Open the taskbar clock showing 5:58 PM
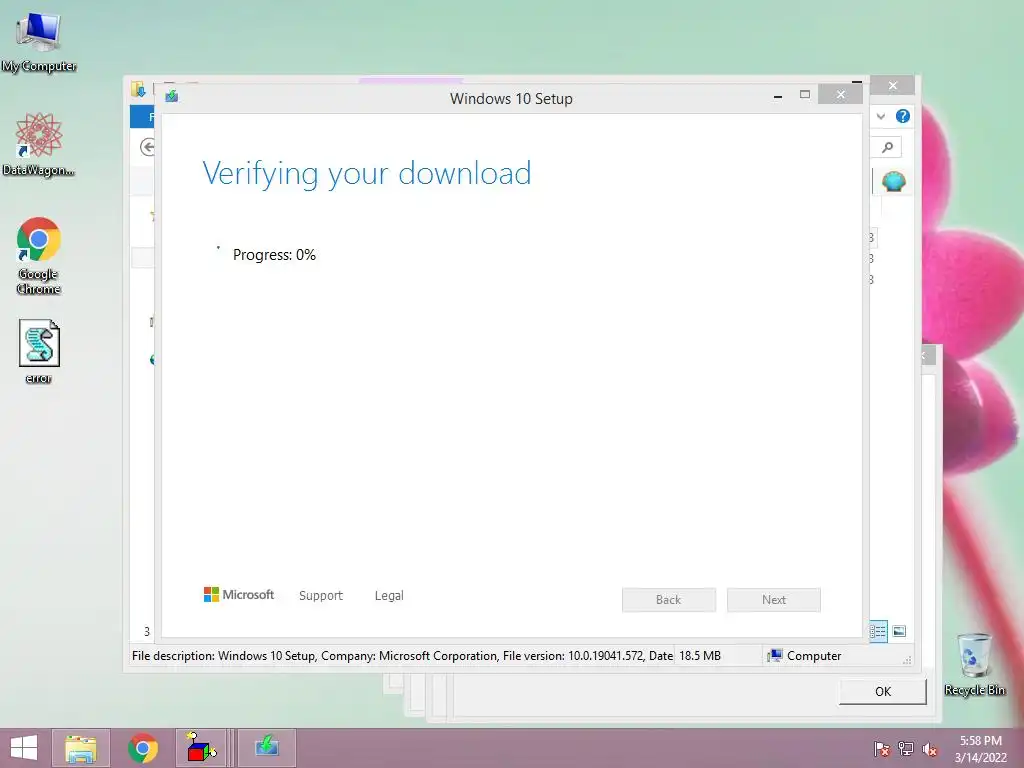The width and height of the screenshot is (1024, 768). [x=980, y=749]
